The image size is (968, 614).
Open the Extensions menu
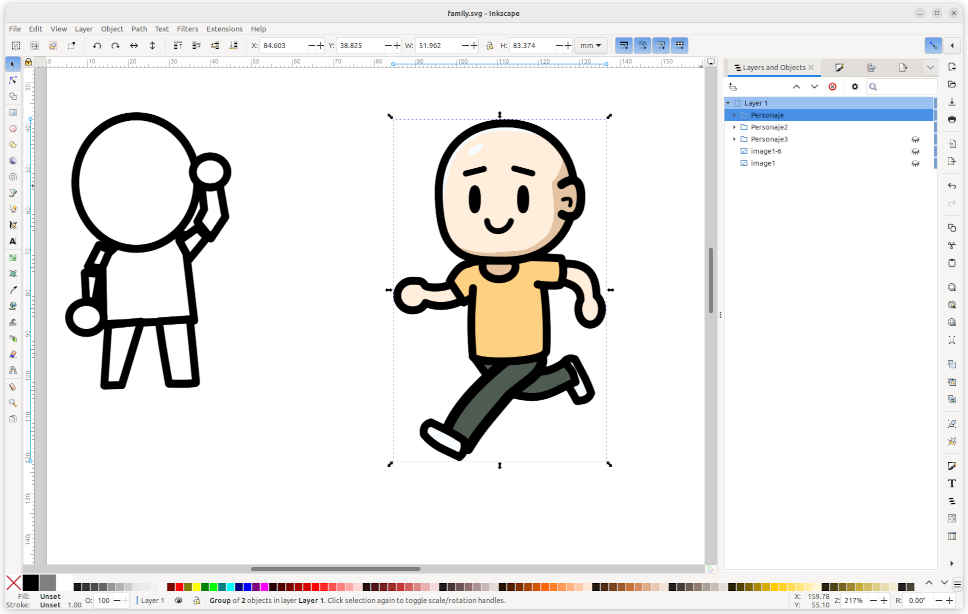click(224, 29)
